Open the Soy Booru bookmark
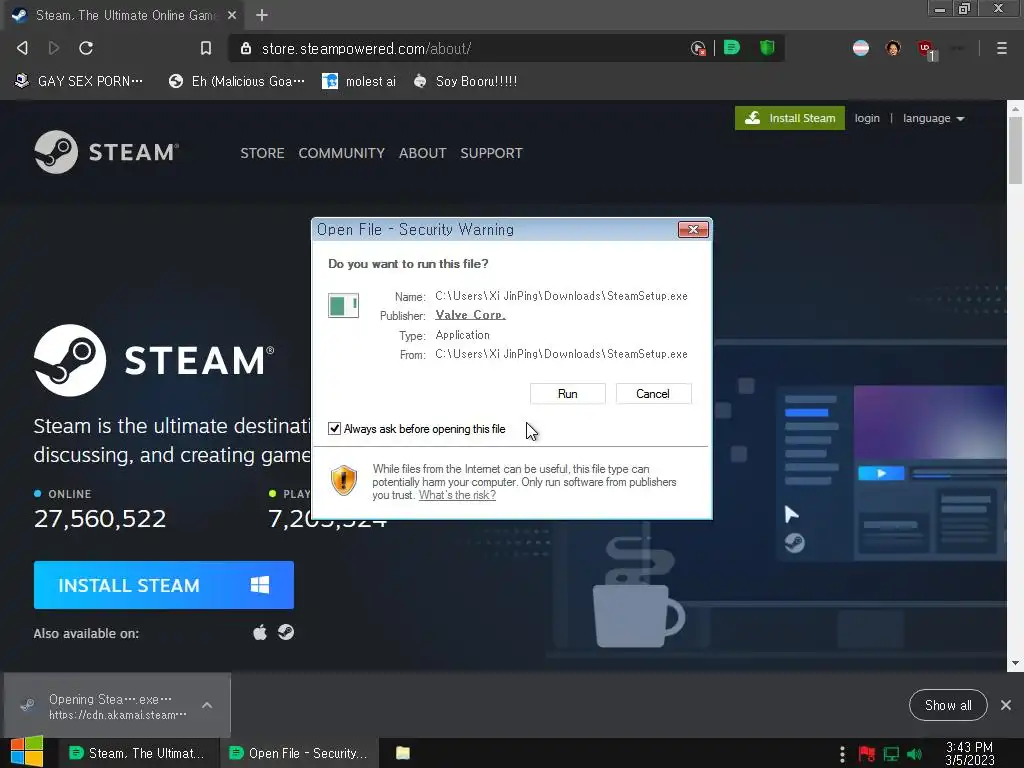Viewport: 1024px width, 768px height. [465, 81]
